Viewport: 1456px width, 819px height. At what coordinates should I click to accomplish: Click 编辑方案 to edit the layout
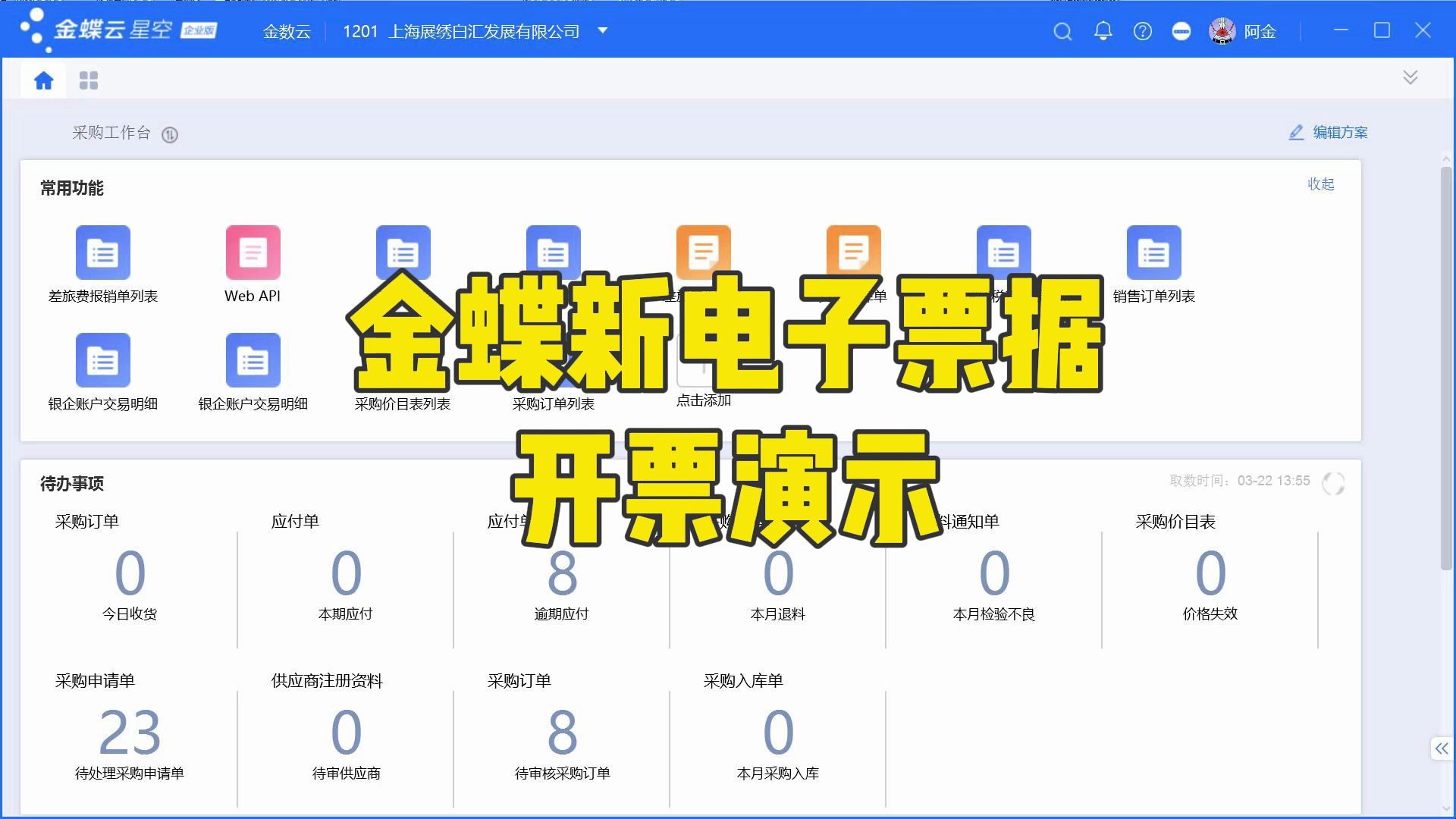pyautogui.click(x=1328, y=133)
